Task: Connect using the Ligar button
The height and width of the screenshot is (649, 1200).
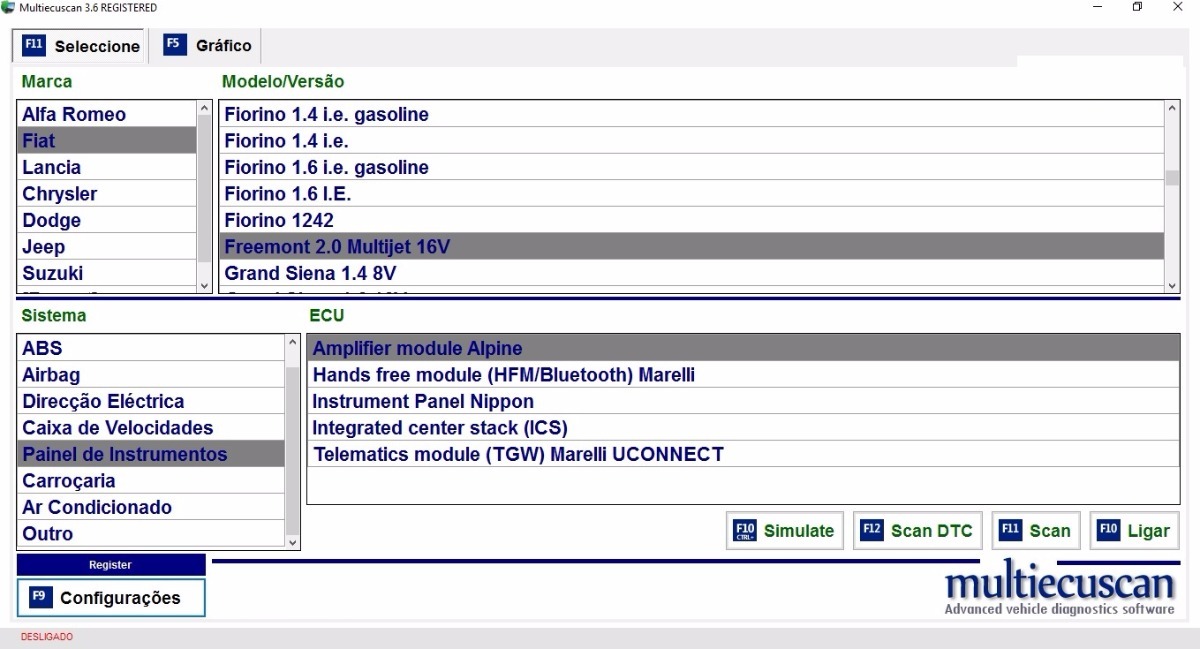Action: click(x=1135, y=531)
